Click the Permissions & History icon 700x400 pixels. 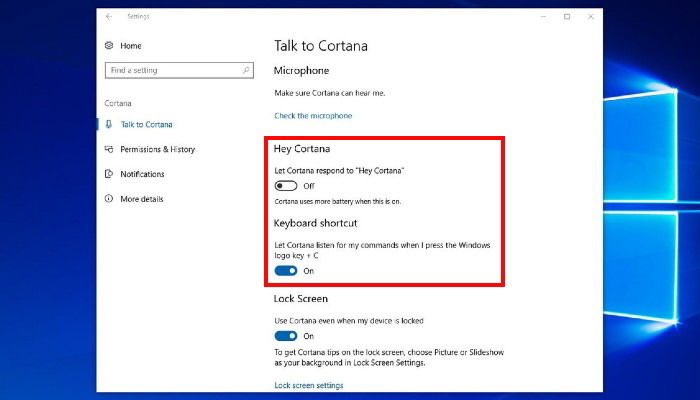click(x=109, y=149)
